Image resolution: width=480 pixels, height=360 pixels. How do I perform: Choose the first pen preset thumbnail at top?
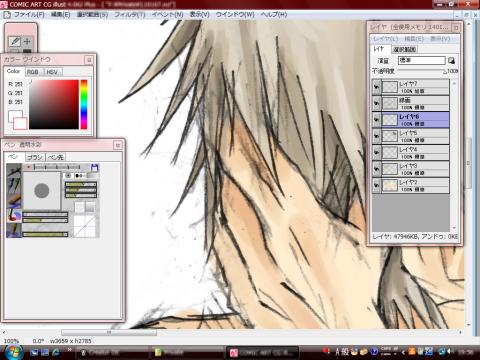tap(14, 170)
